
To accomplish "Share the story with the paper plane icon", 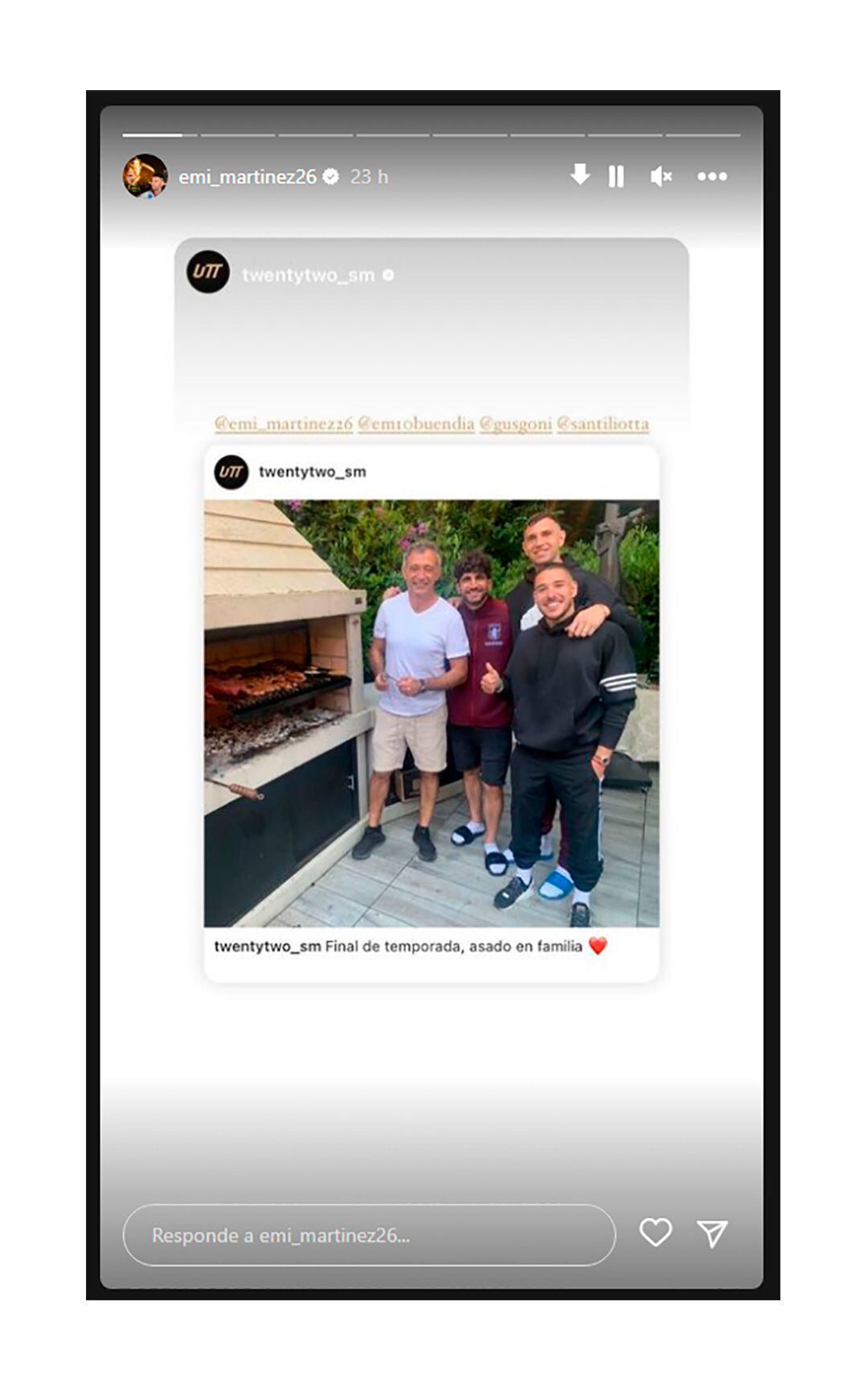I will click(712, 1233).
